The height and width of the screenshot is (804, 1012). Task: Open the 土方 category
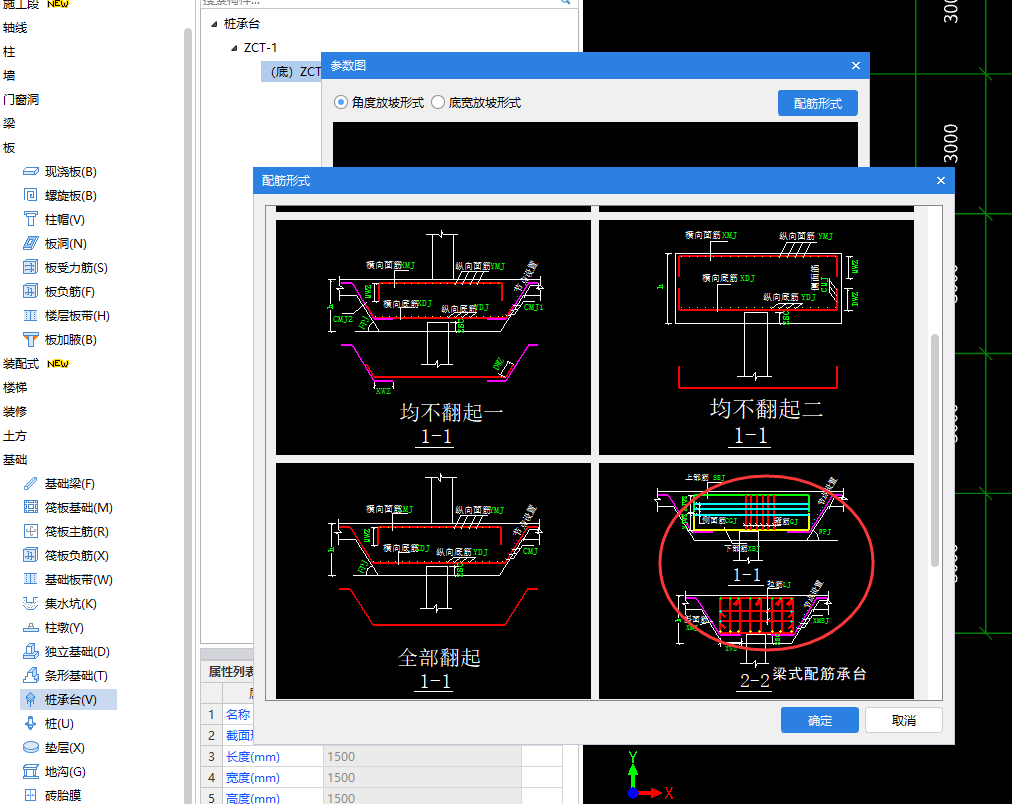click(15, 436)
